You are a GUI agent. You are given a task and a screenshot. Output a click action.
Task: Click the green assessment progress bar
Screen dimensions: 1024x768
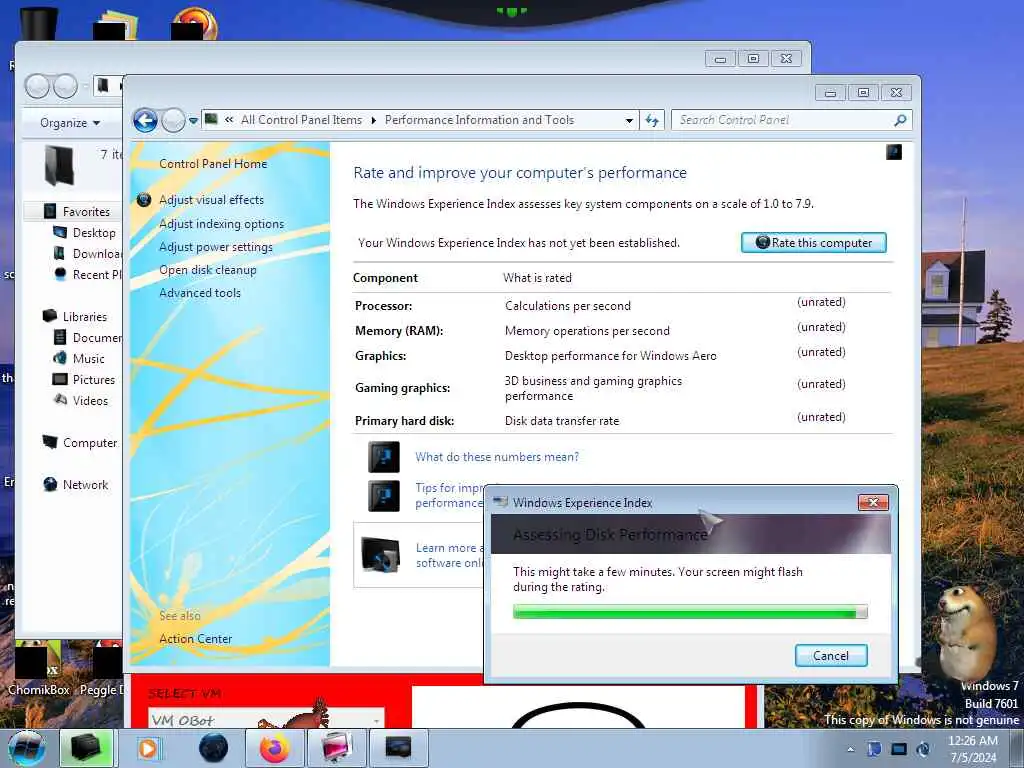pyautogui.click(x=690, y=612)
